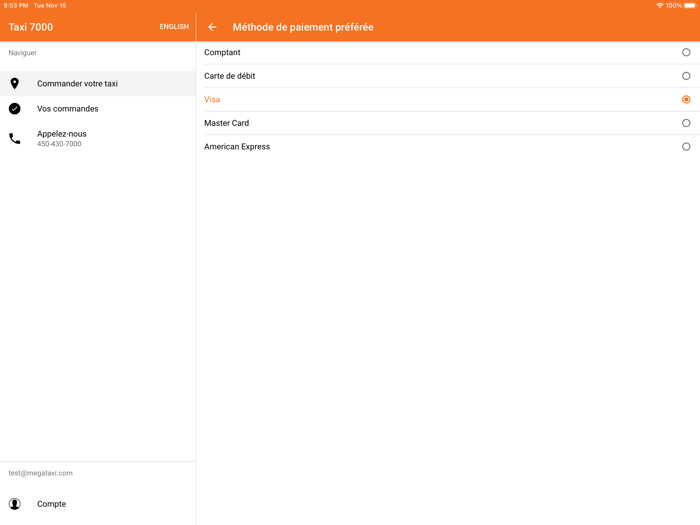Image resolution: width=700 pixels, height=525 pixels.
Task: Select the Master Card radio button
Action: [x=686, y=123]
